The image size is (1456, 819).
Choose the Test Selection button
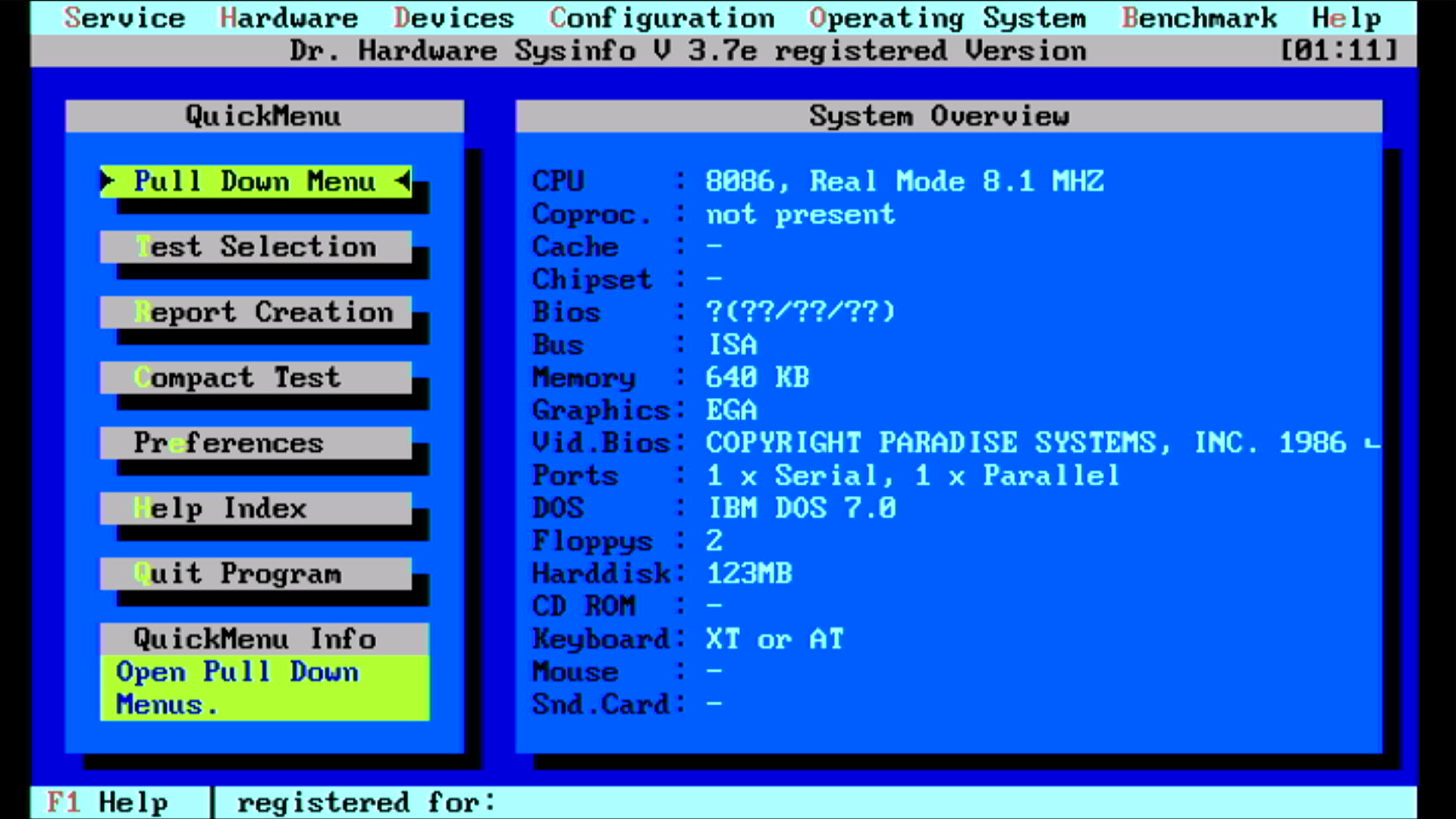point(256,247)
